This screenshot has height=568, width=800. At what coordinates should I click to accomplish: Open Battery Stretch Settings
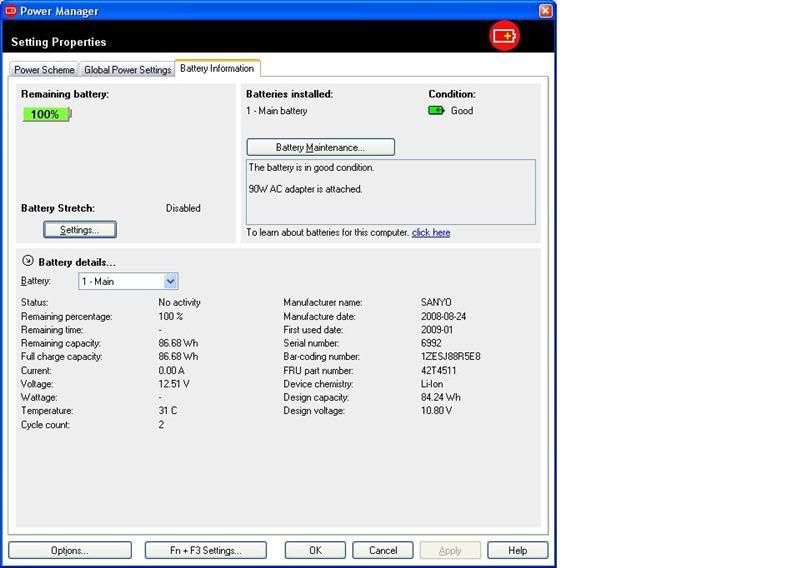80,230
